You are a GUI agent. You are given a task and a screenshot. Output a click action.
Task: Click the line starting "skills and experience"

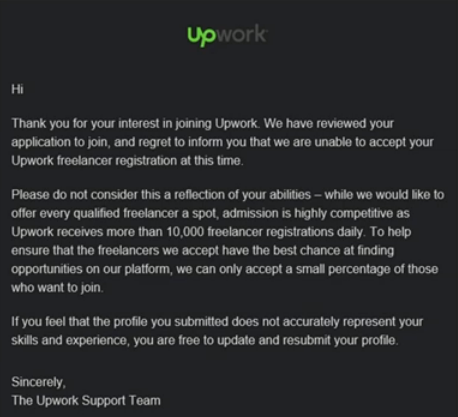pos(205,341)
